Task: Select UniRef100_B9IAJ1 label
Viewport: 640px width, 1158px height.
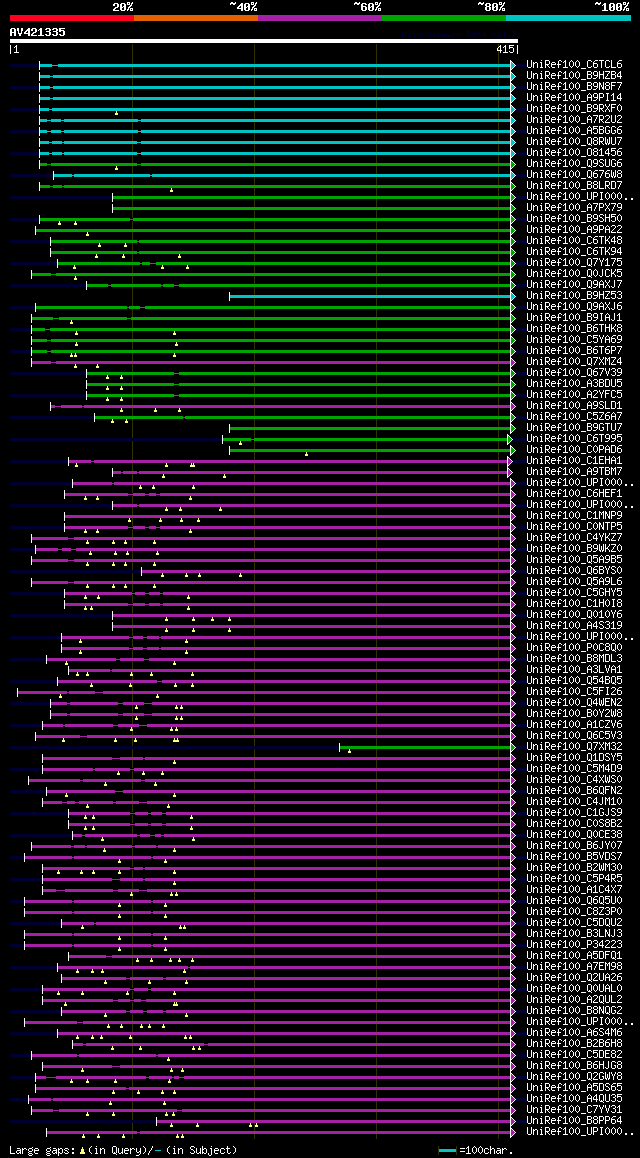Action: pos(574,318)
